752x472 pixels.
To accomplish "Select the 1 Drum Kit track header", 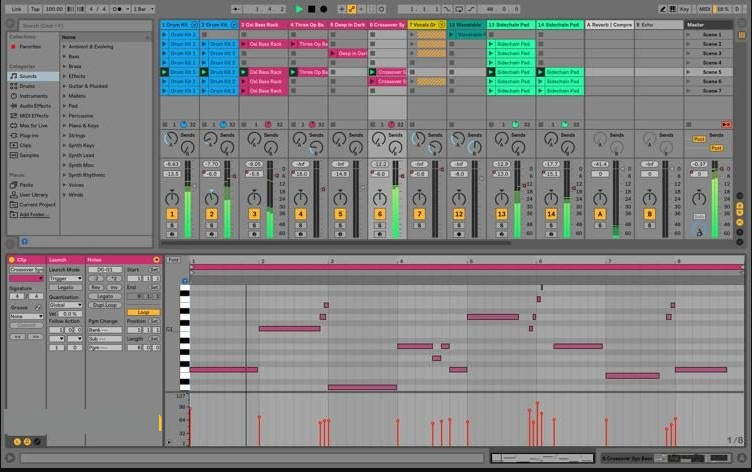I will tap(179, 24).
